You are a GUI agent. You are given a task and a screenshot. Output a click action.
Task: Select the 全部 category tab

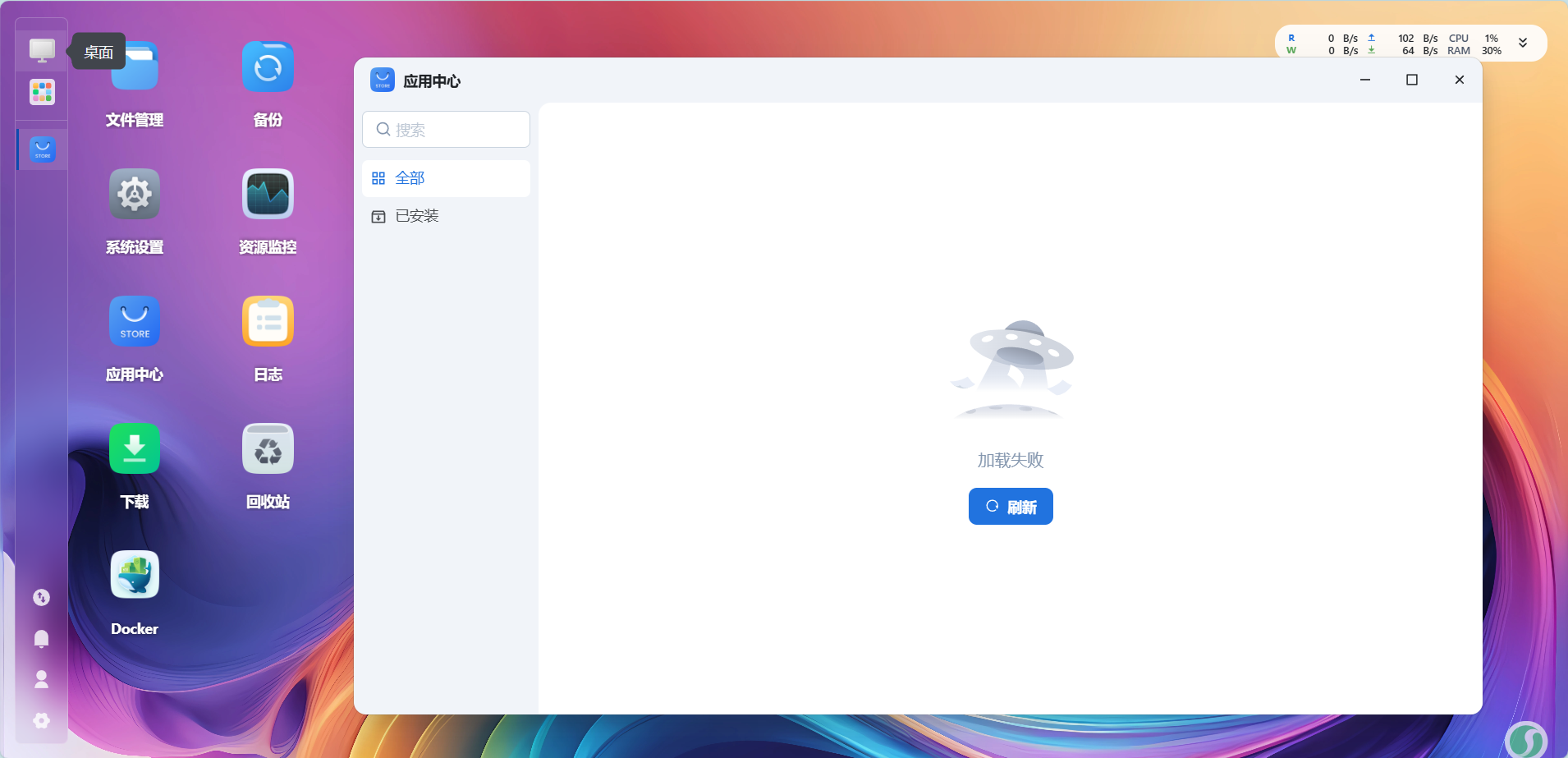coord(446,178)
